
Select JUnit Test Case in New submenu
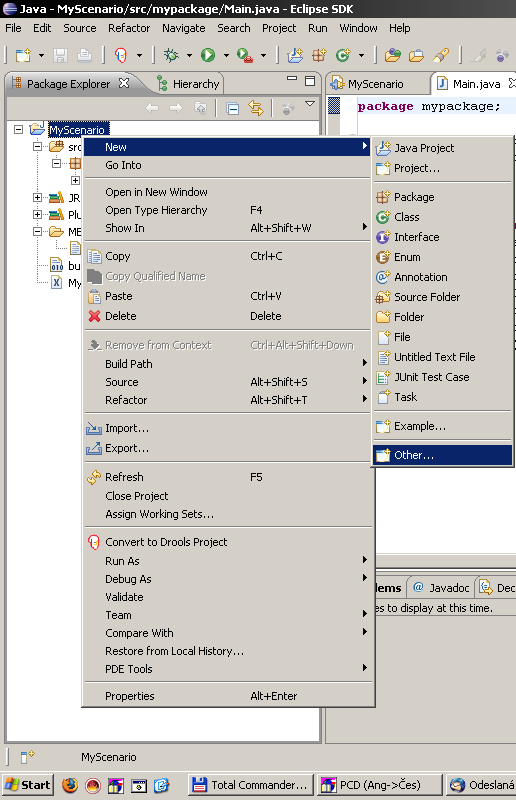(443, 377)
